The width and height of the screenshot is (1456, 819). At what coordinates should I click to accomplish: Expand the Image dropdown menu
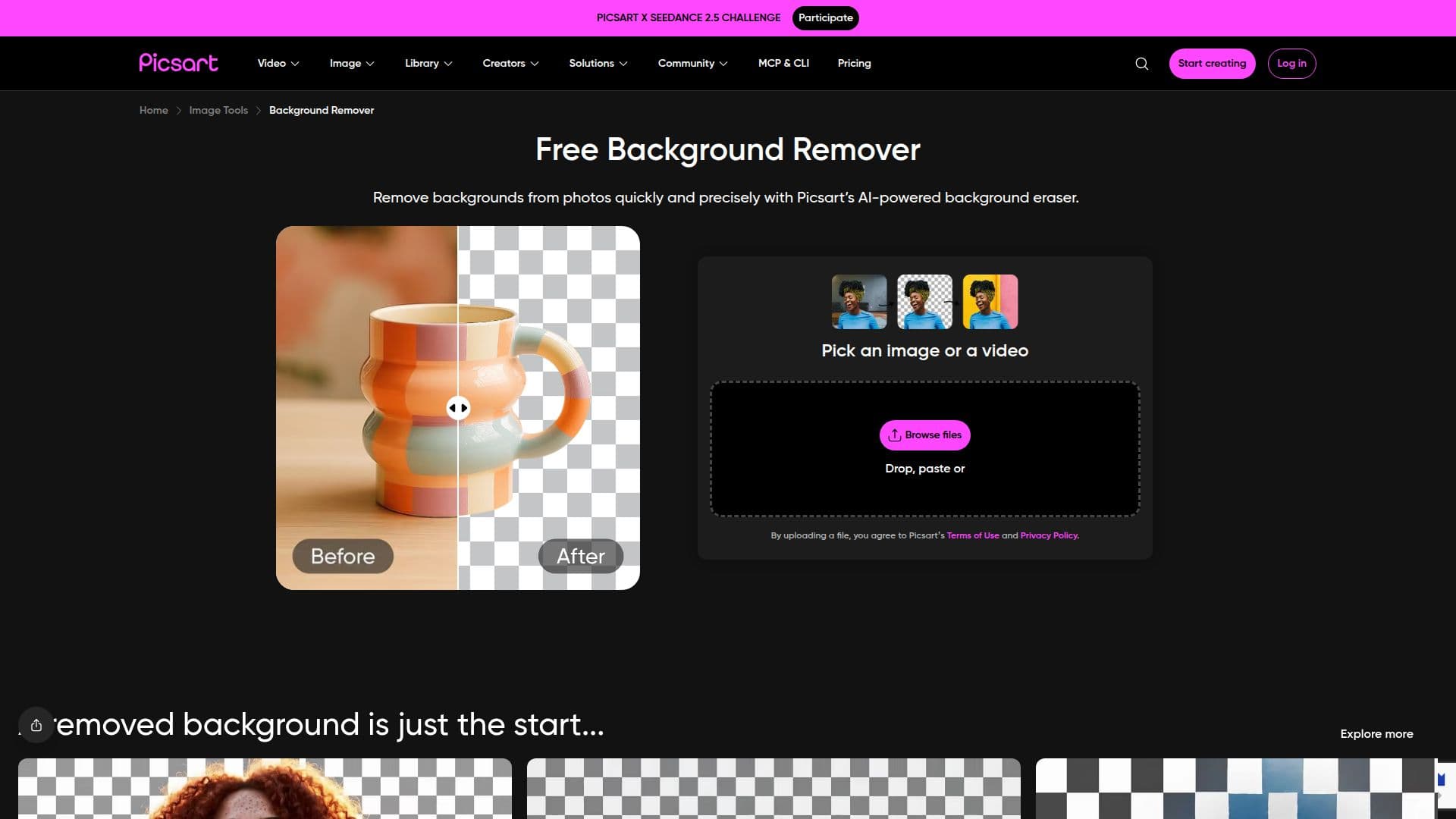[352, 63]
